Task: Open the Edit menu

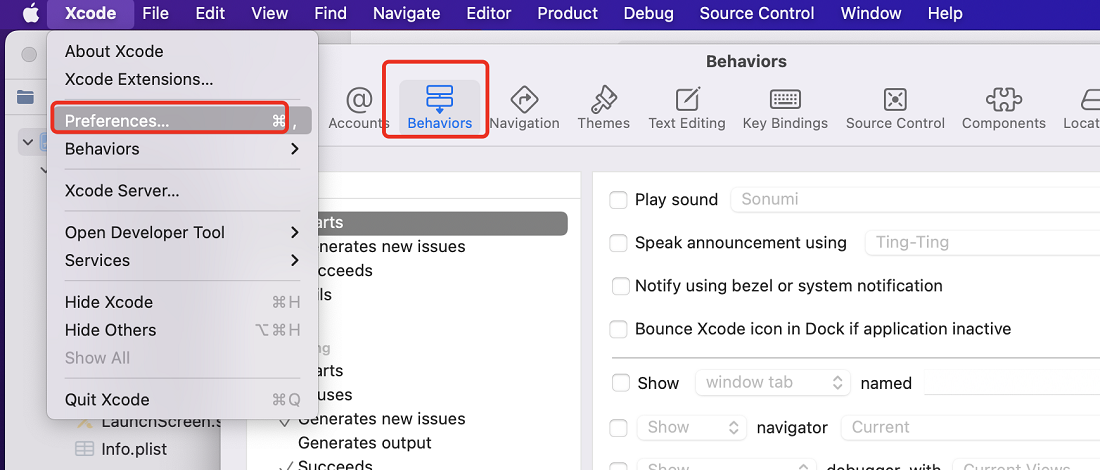Action: (x=210, y=13)
